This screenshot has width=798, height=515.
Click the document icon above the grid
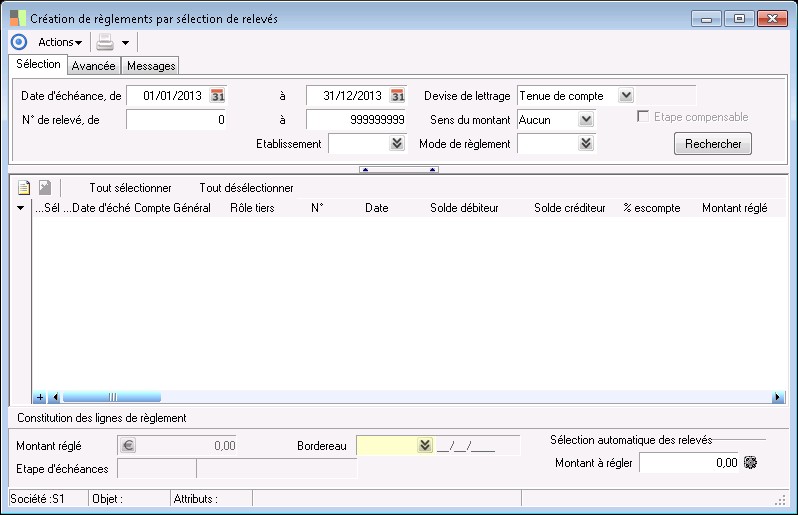coord(24,188)
